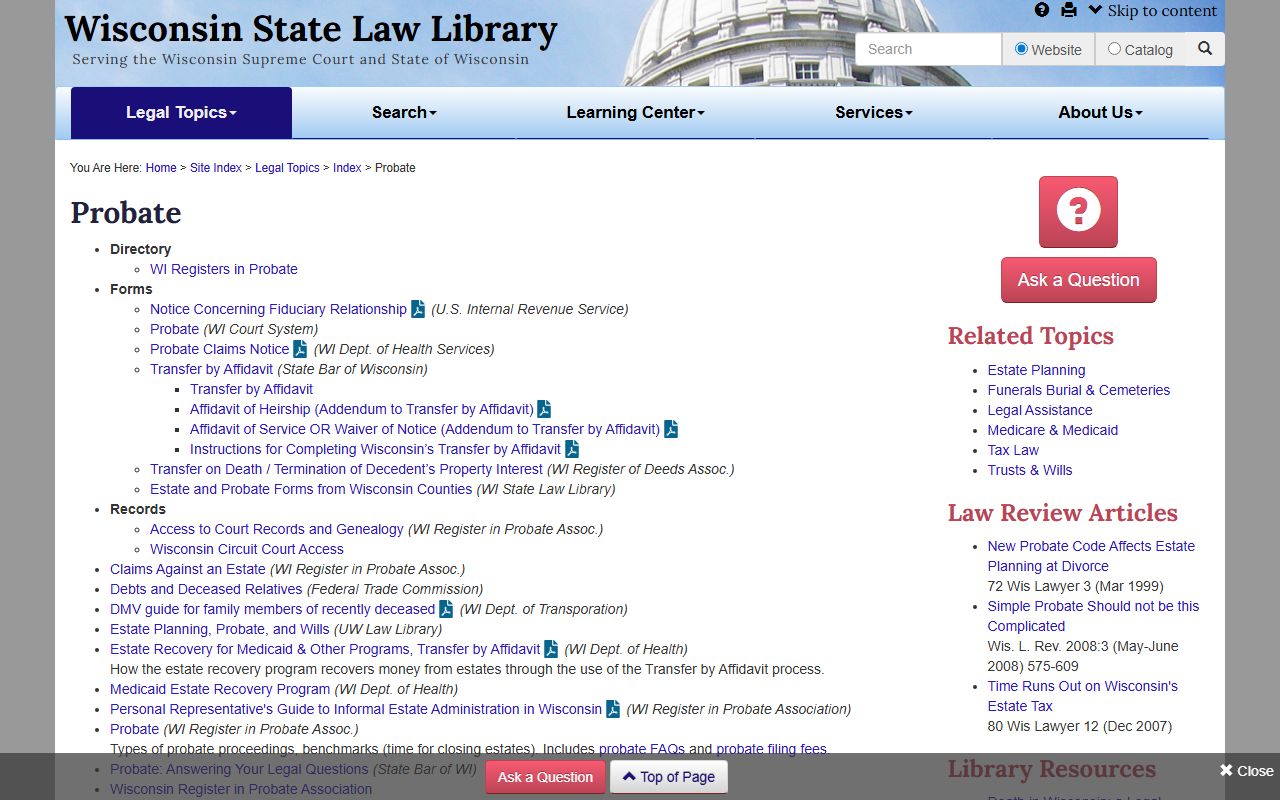Open Debts and Deceased Relatives link

point(206,589)
